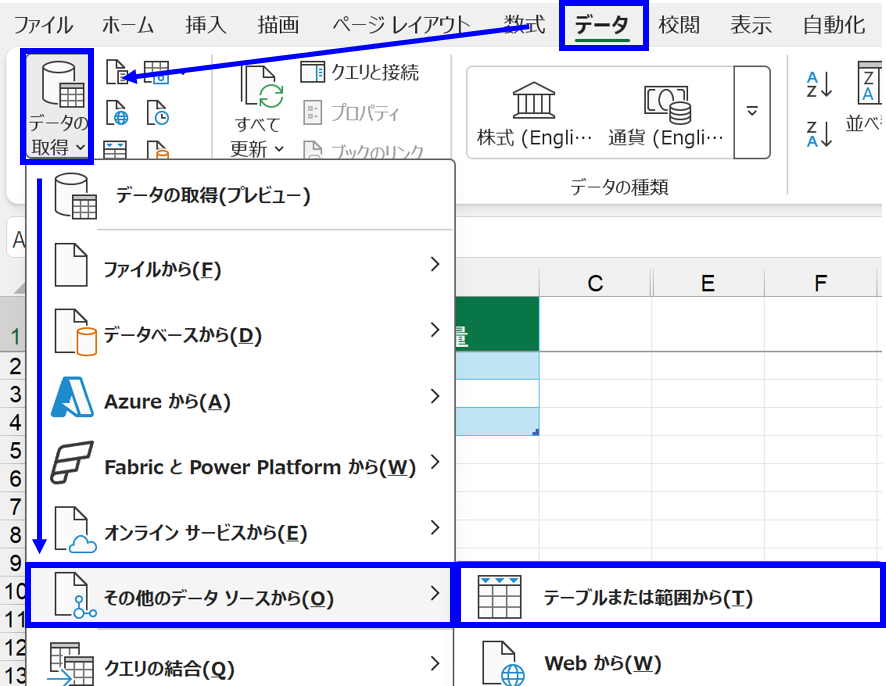Image resolution: width=886 pixels, height=686 pixels.
Task: Select column E header
Action: [707, 283]
